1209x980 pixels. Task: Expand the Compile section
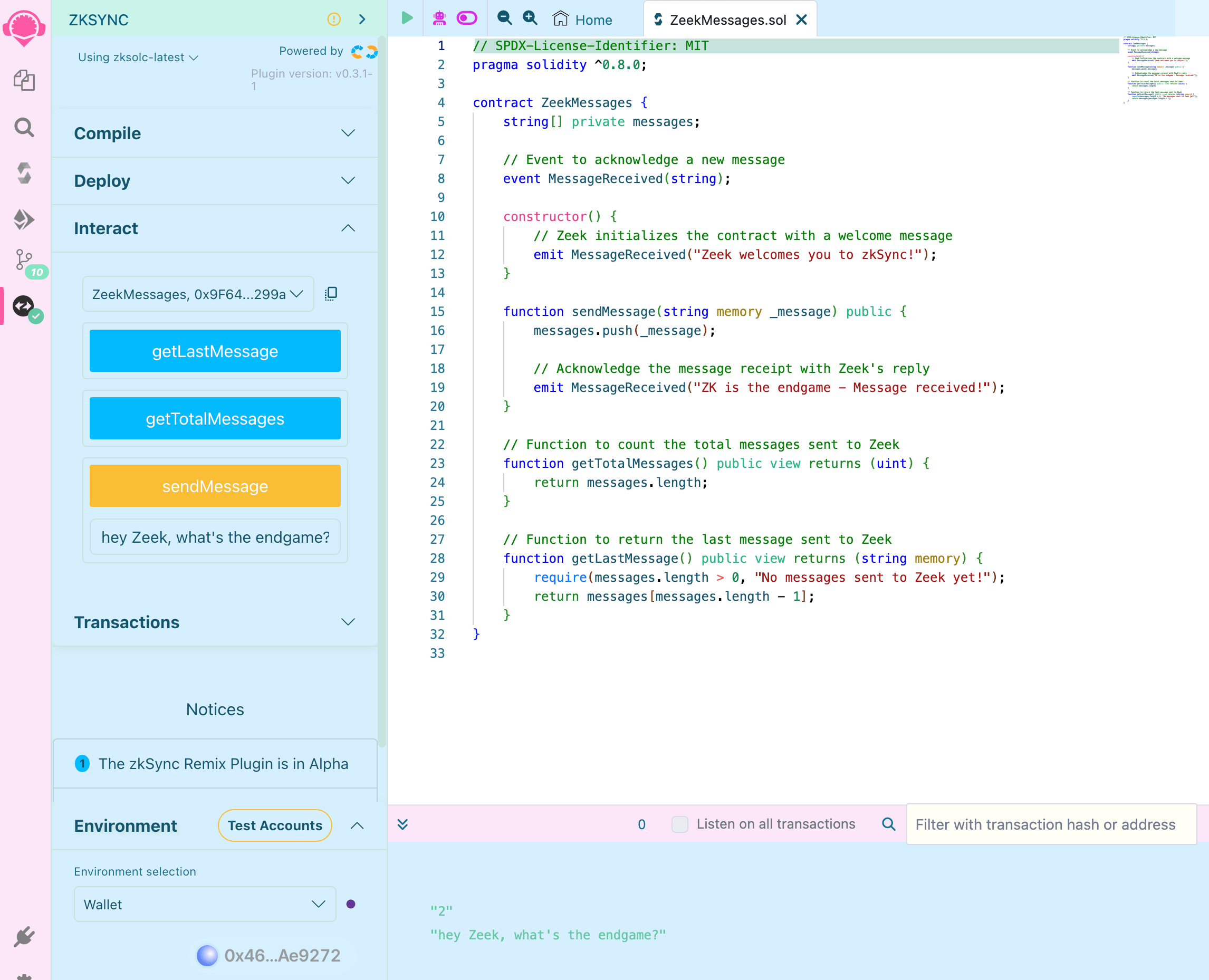tap(215, 133)
